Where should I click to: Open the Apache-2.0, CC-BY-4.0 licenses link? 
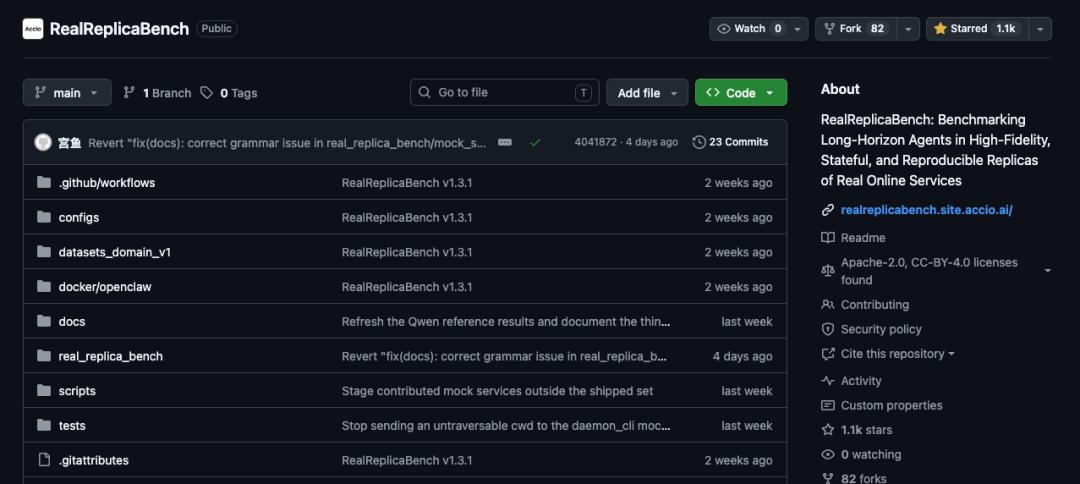coord(929,271)
